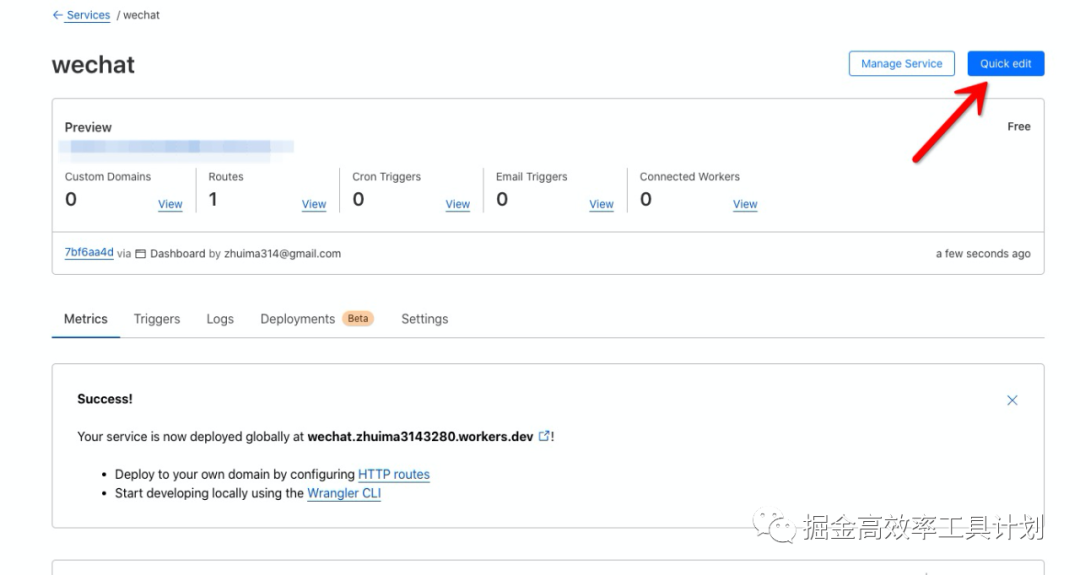Viewport: 1080px width, 575px height.
Task: Open the Wrangler CLI link
Action: click(x=344, y=493)
